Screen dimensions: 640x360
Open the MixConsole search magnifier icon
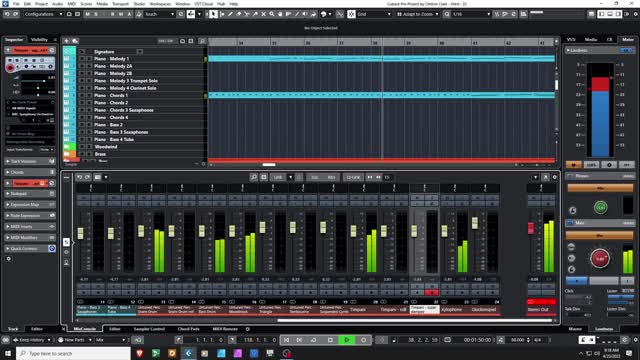click(x=253, y=177)
